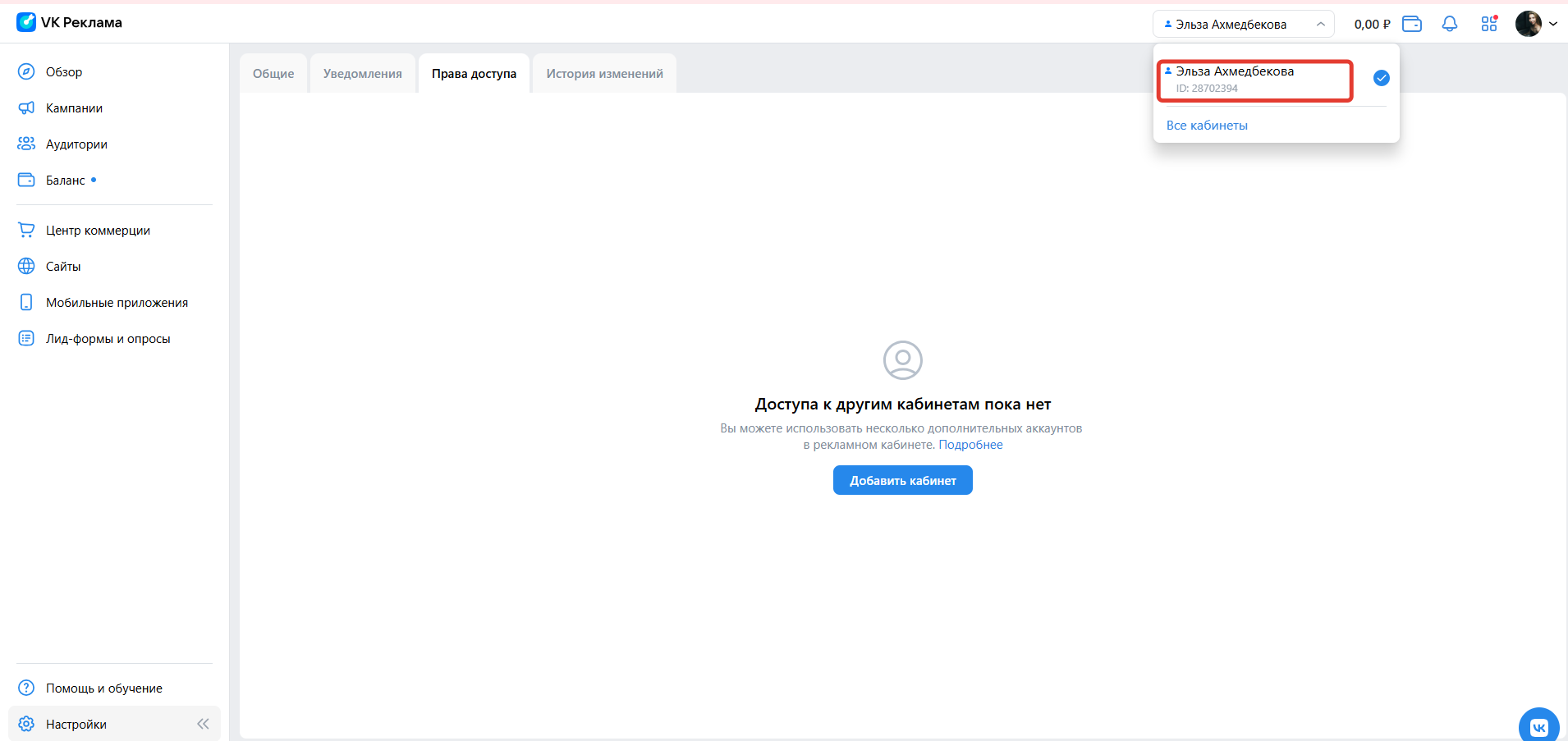The width and height of the screenshot is (1568, 741).
Task: Open Мобильные приложения section
Action: click(116, 302)
